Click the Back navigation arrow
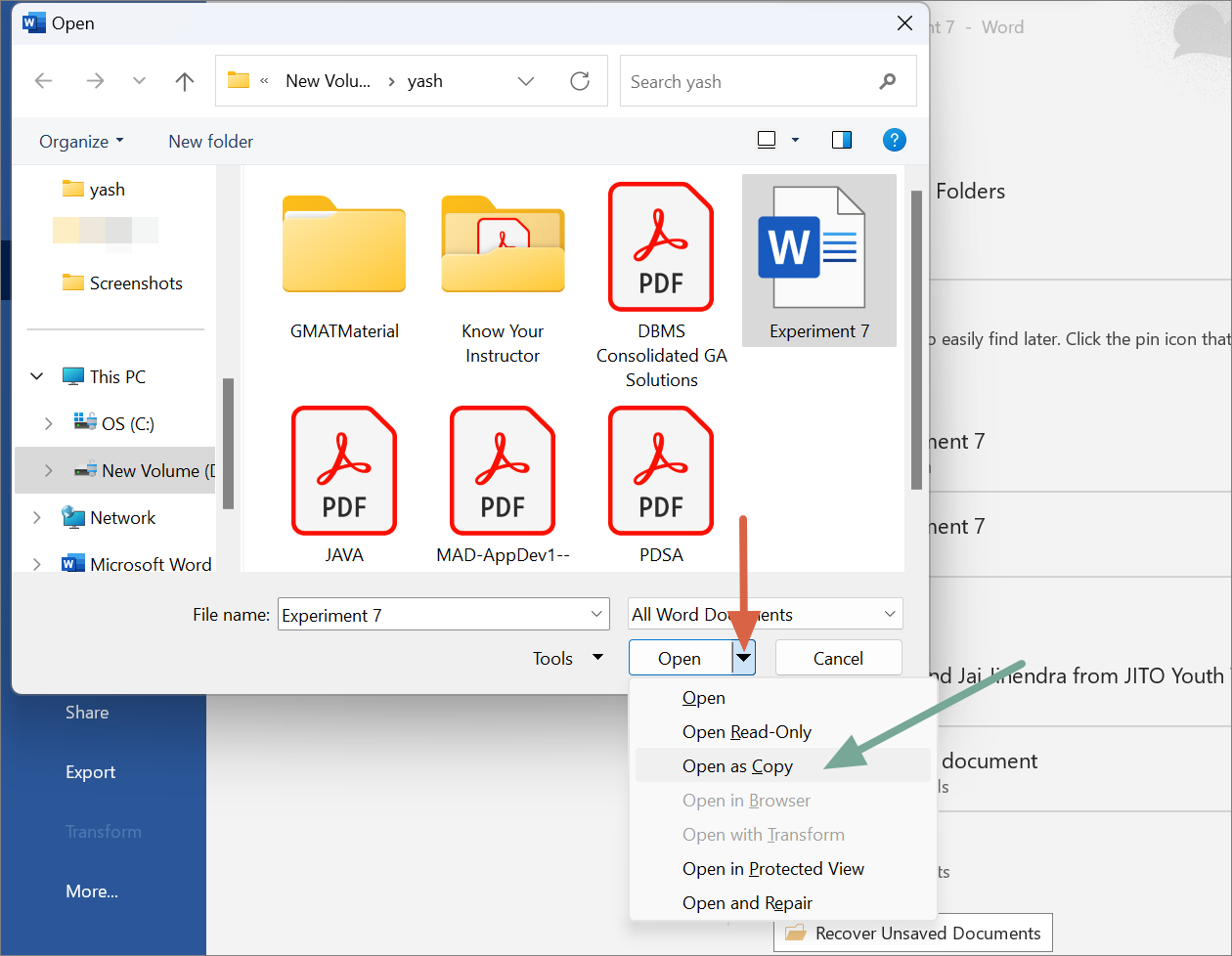This screenshot has width=1232, height=956. [44, 81]
